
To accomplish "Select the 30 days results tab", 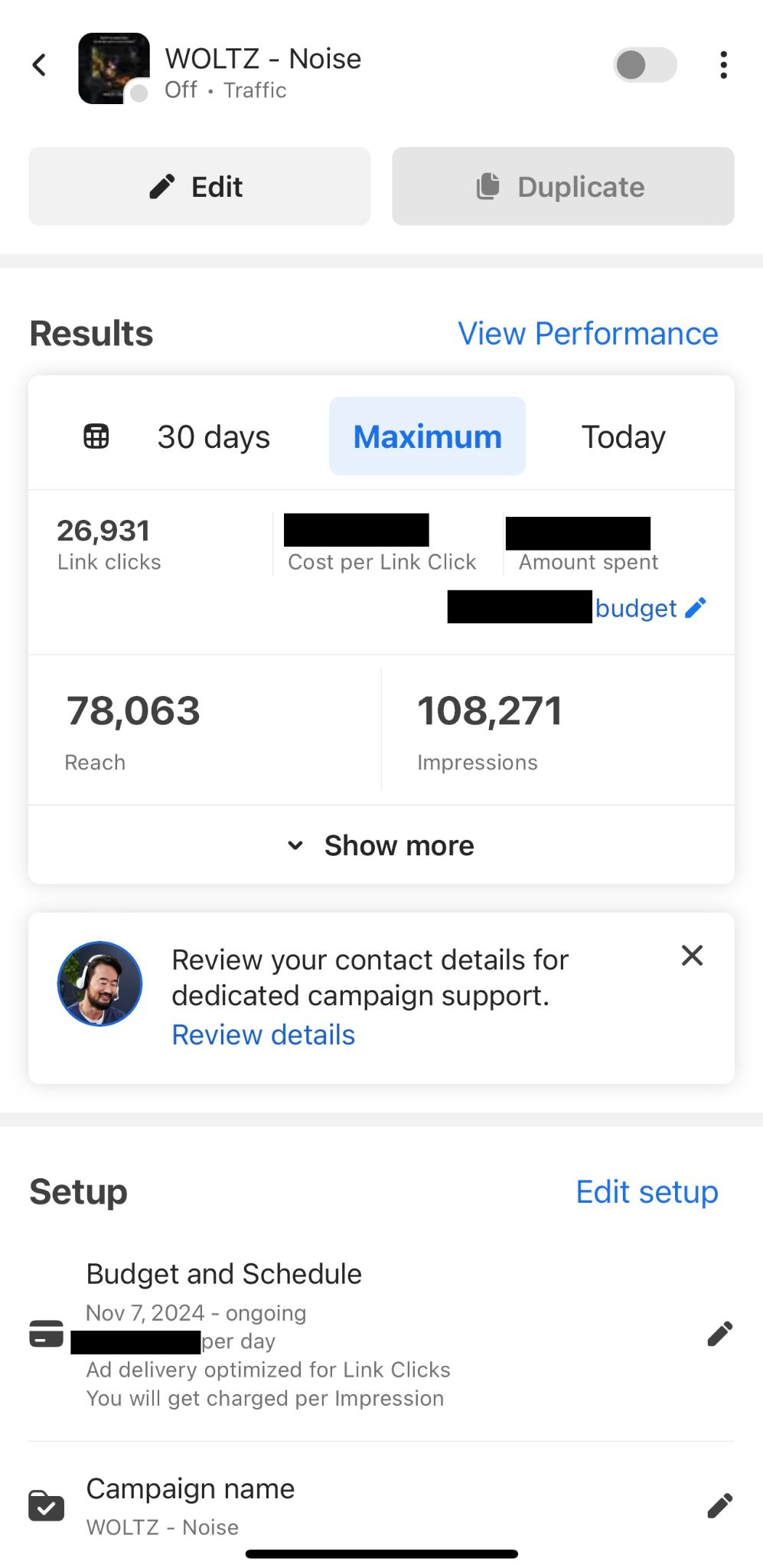I will point(214,436).
